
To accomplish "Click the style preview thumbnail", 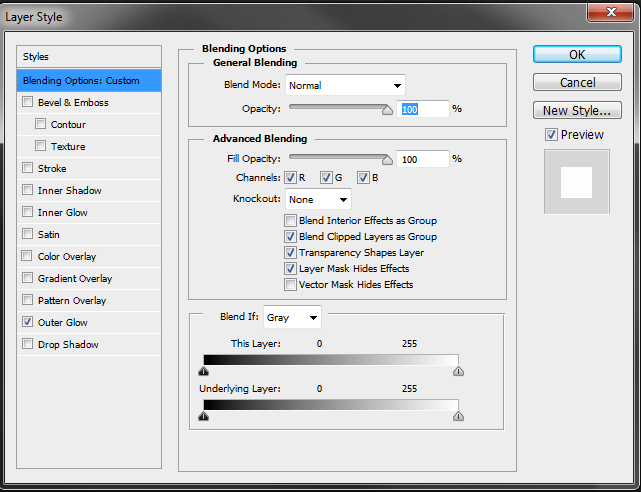I will tap(576, 182).
